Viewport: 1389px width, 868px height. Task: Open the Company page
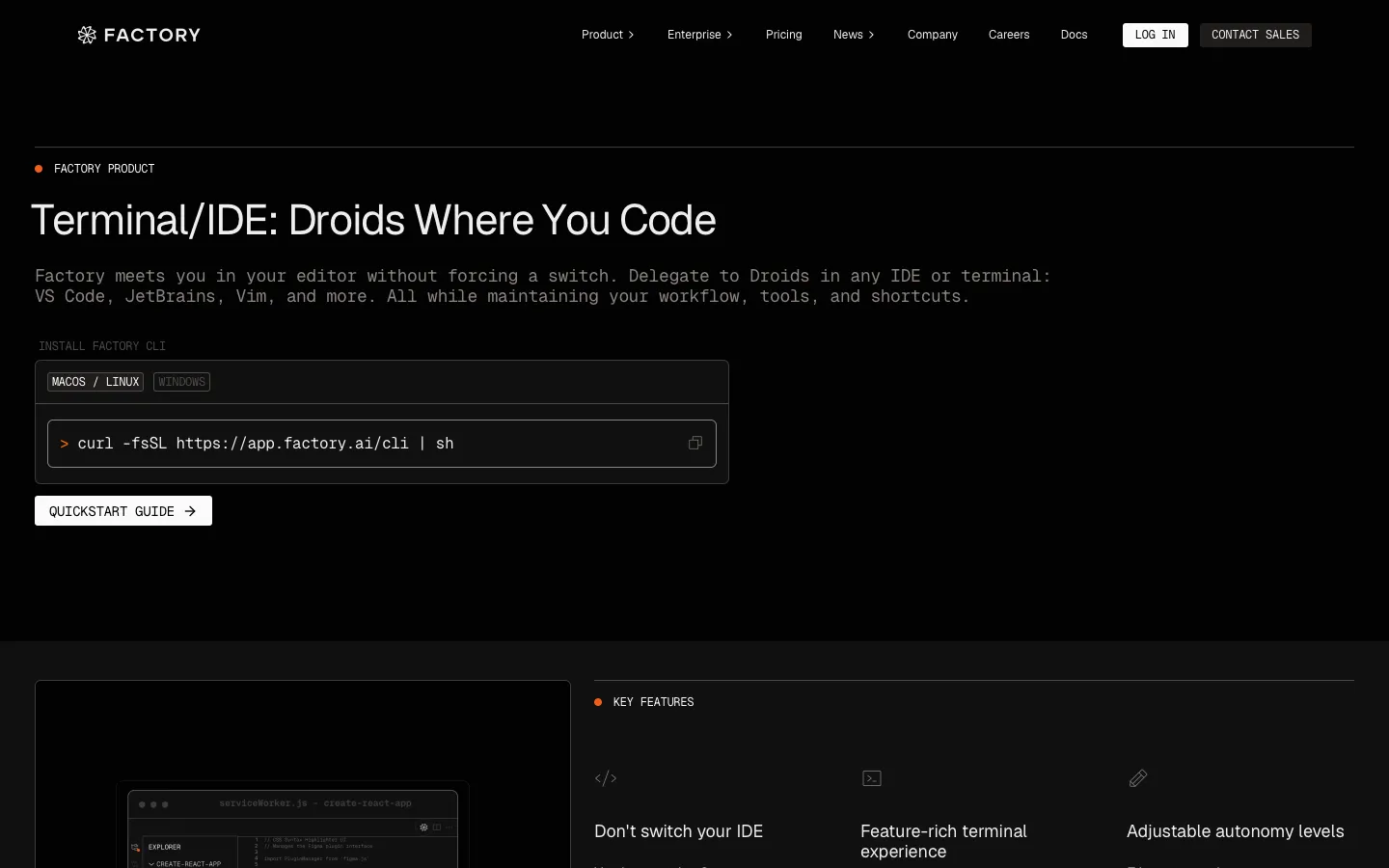[933, 35]
